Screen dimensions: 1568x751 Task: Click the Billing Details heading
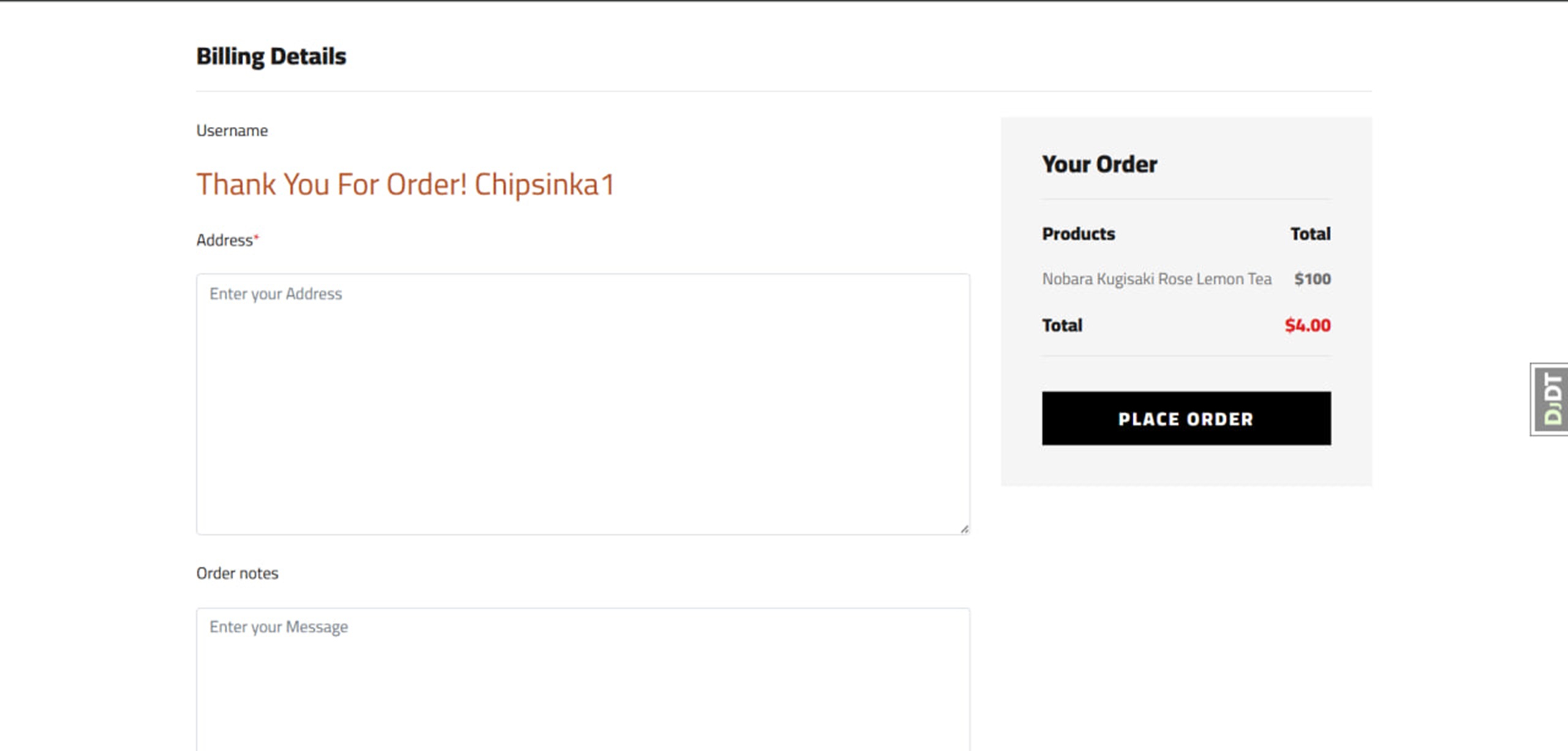click(271, 56)
